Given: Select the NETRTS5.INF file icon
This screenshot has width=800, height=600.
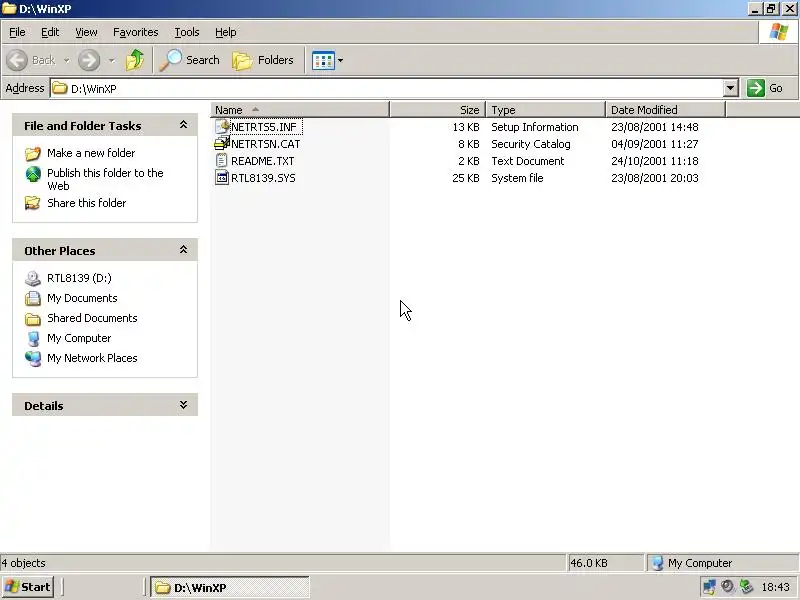Looking at the screenshot, I should pyautogui.click(x=222, y=127).
